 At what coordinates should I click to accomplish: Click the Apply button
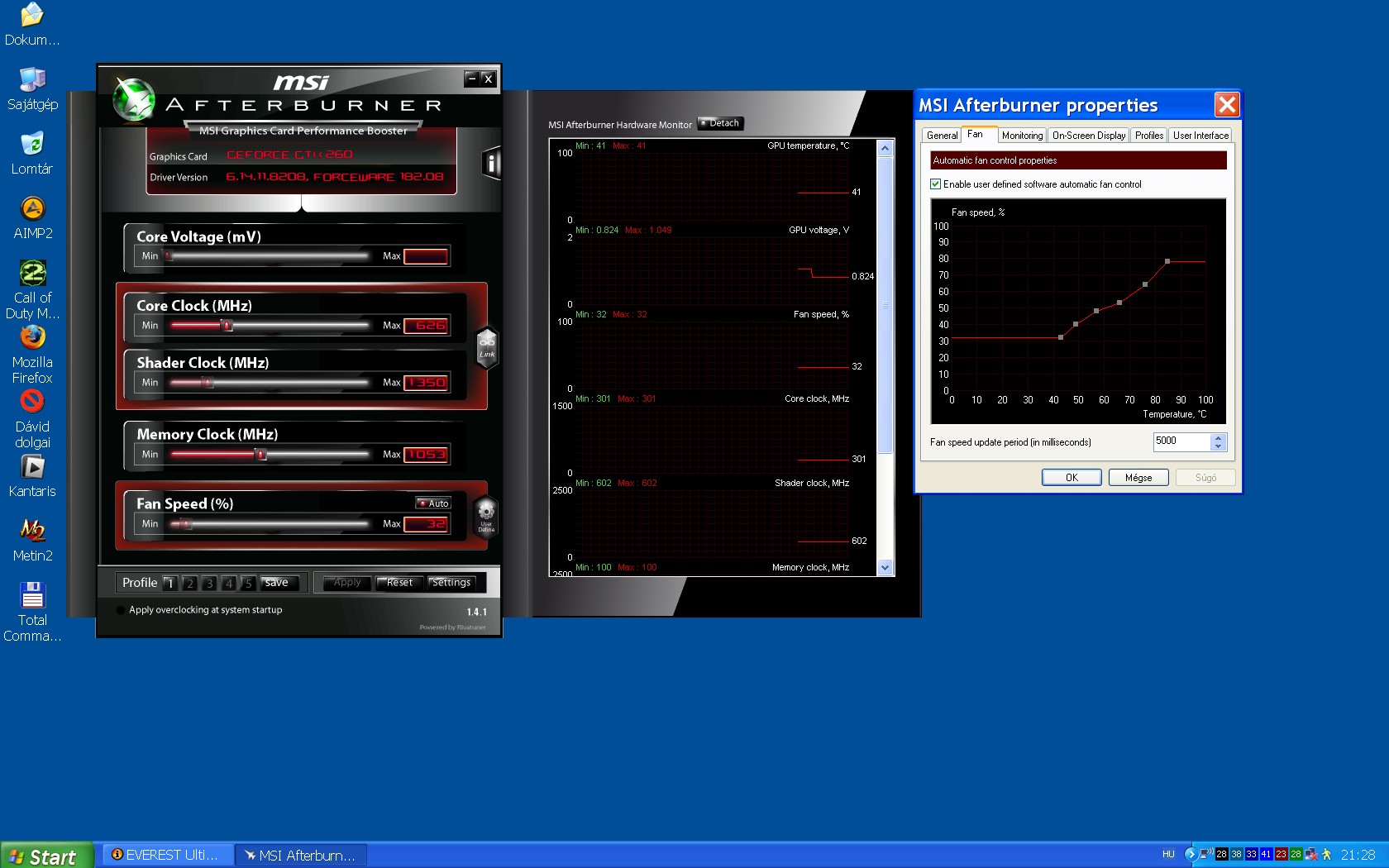347,583
